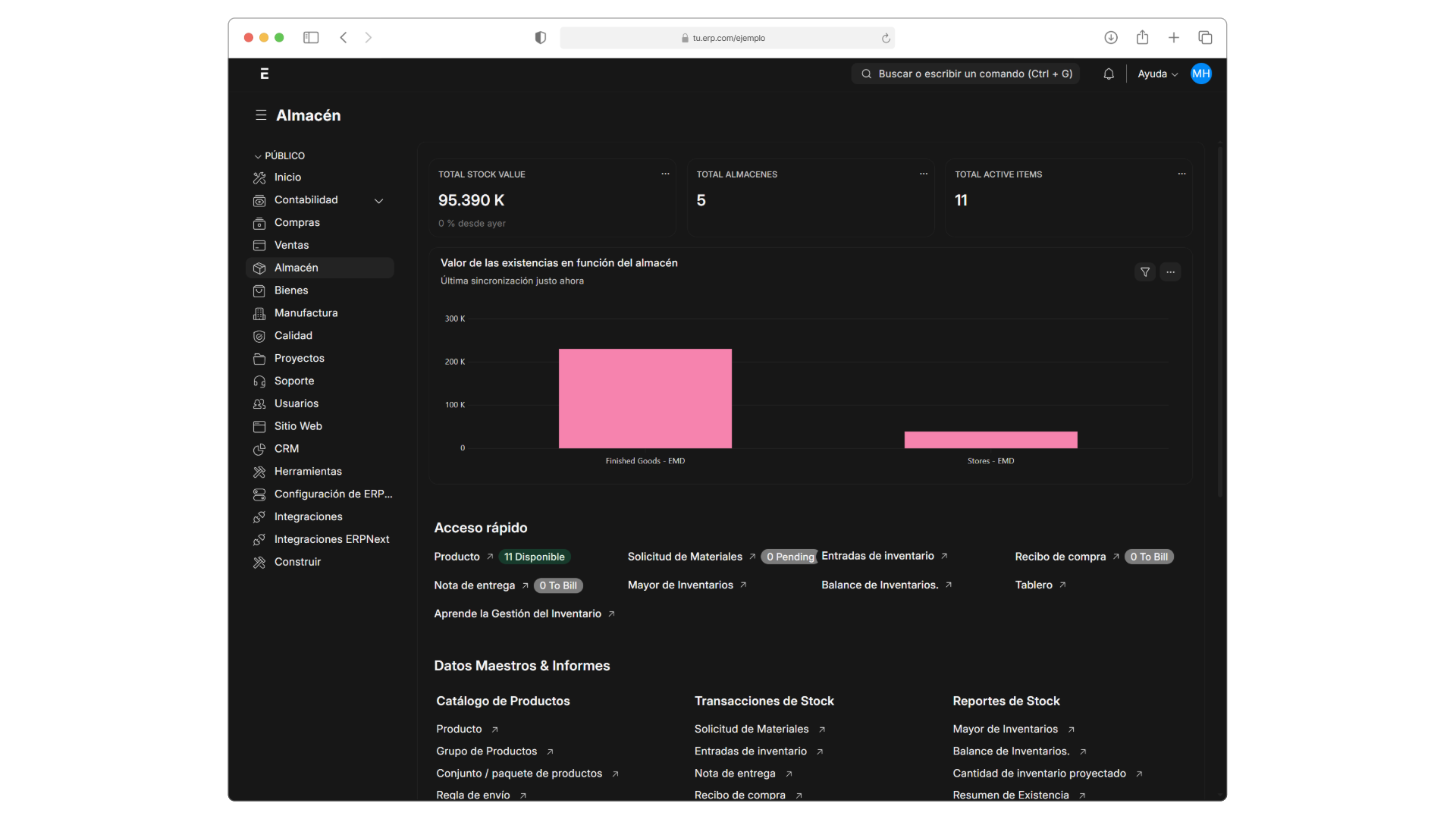This screenshot has width=1456, height=819.
Task: Open the Mayor de Inventarios shortcut
Action: (680, 585)
